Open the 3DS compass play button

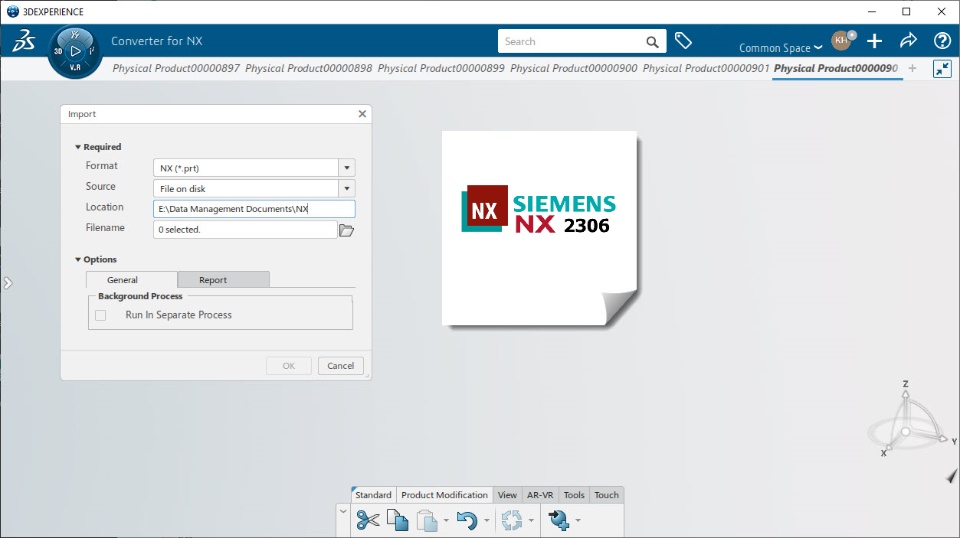click(x=75, y=51)
